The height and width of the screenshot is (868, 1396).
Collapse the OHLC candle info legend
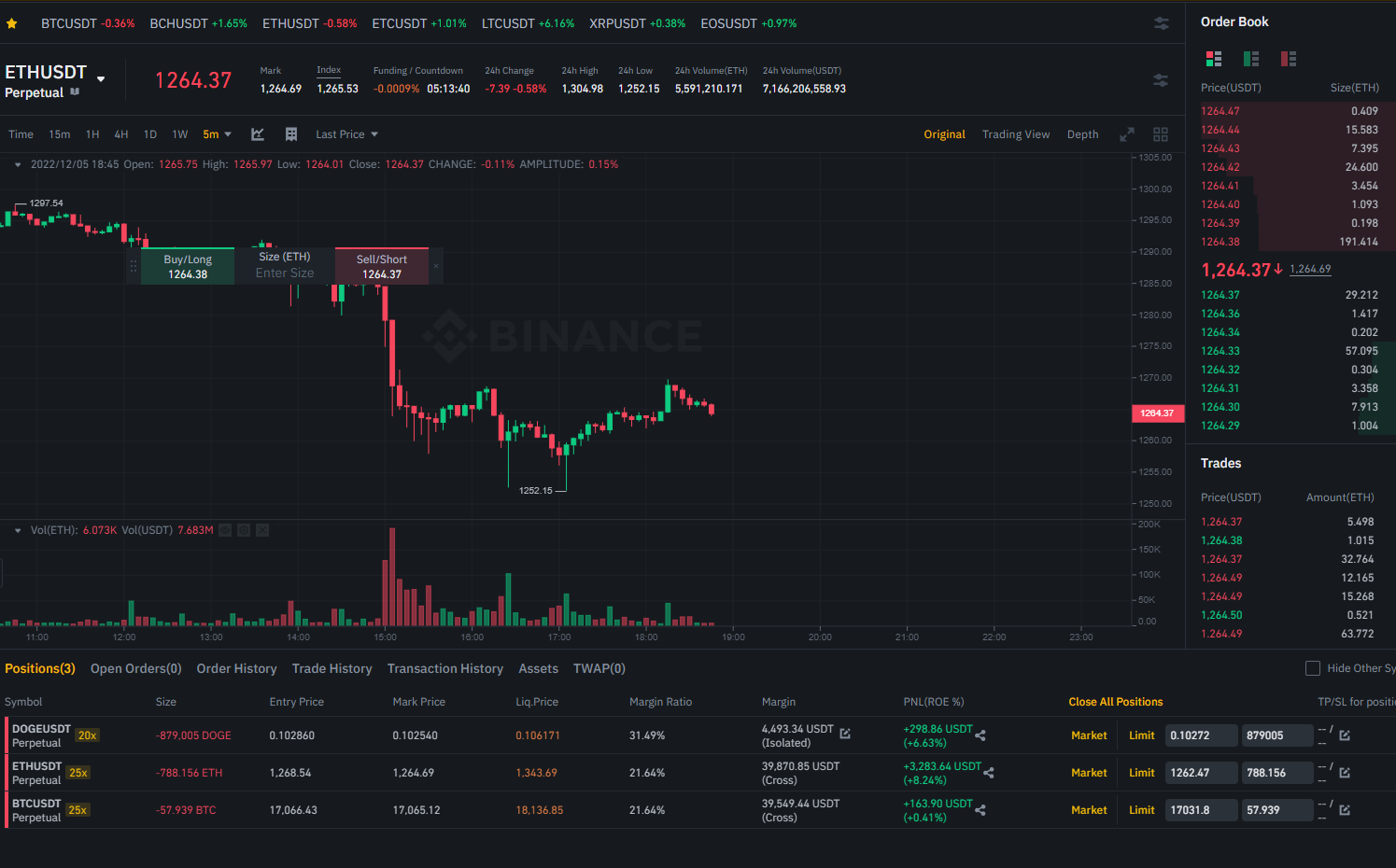click(x=18, y=164)
